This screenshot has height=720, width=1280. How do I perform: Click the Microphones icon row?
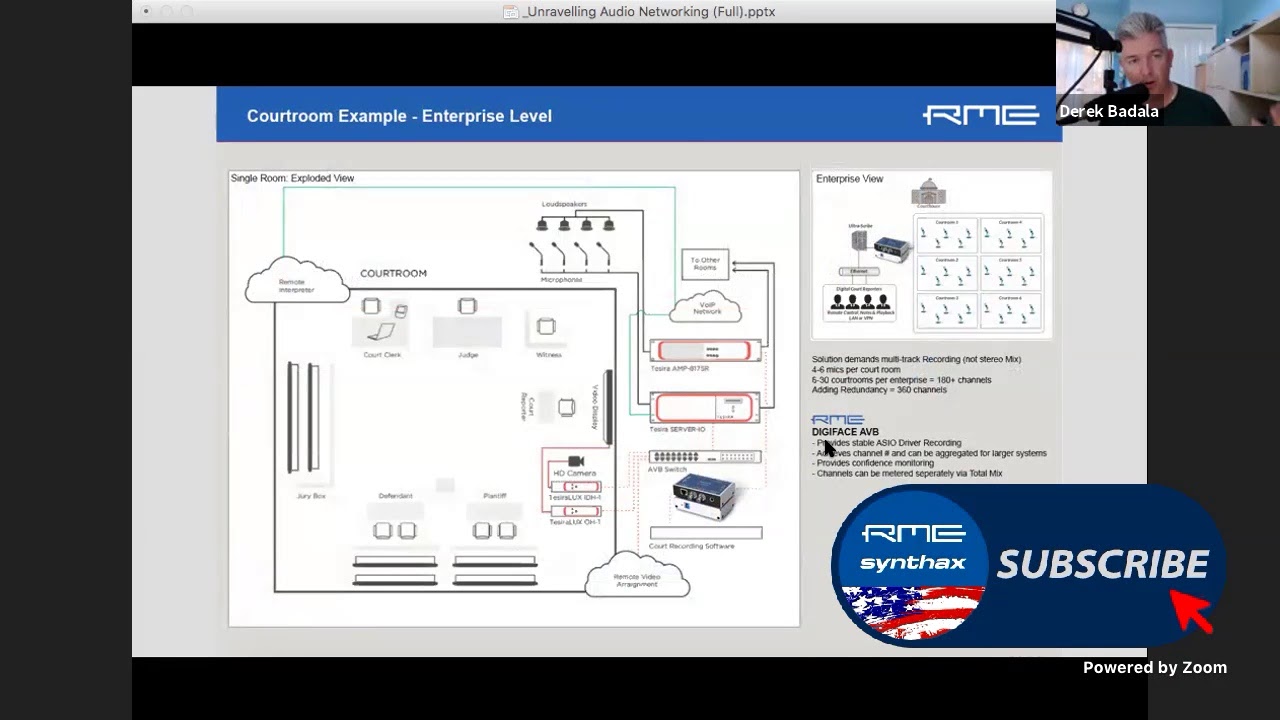(x=569, y=254)
